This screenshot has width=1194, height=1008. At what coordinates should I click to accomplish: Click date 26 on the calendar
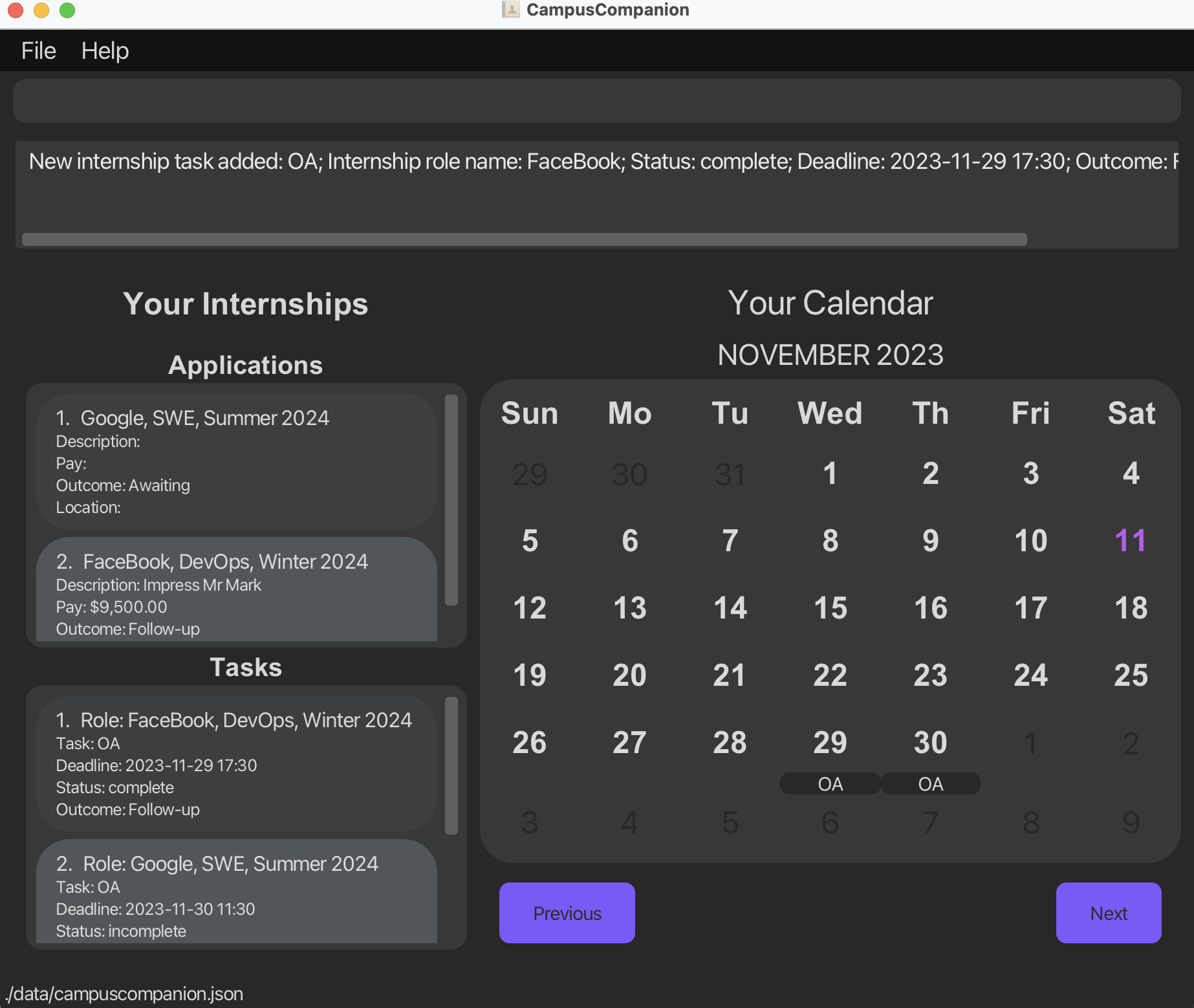[x=530, y=742]
